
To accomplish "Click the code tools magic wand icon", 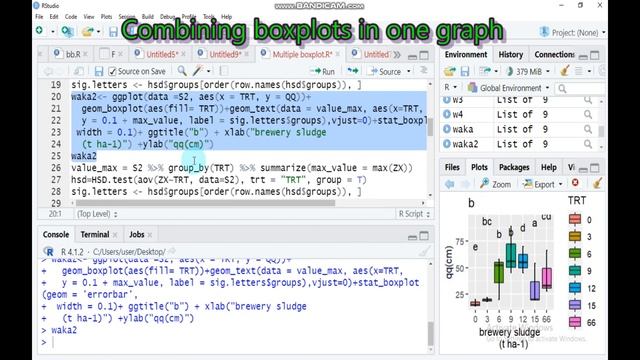I will click(x=198, y=71).
